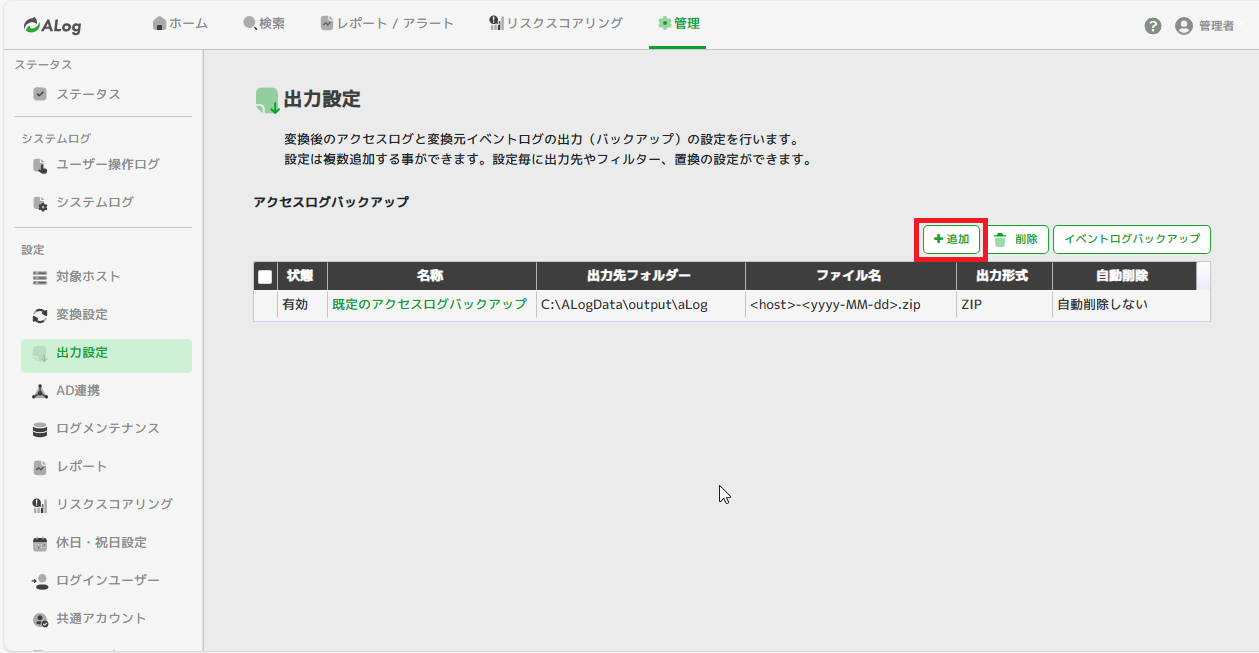Open 既定のアクセスログバックアップ link
The height and width of the screenshot is (653, 1259).
pyautogui.click(x=429, y=305)
